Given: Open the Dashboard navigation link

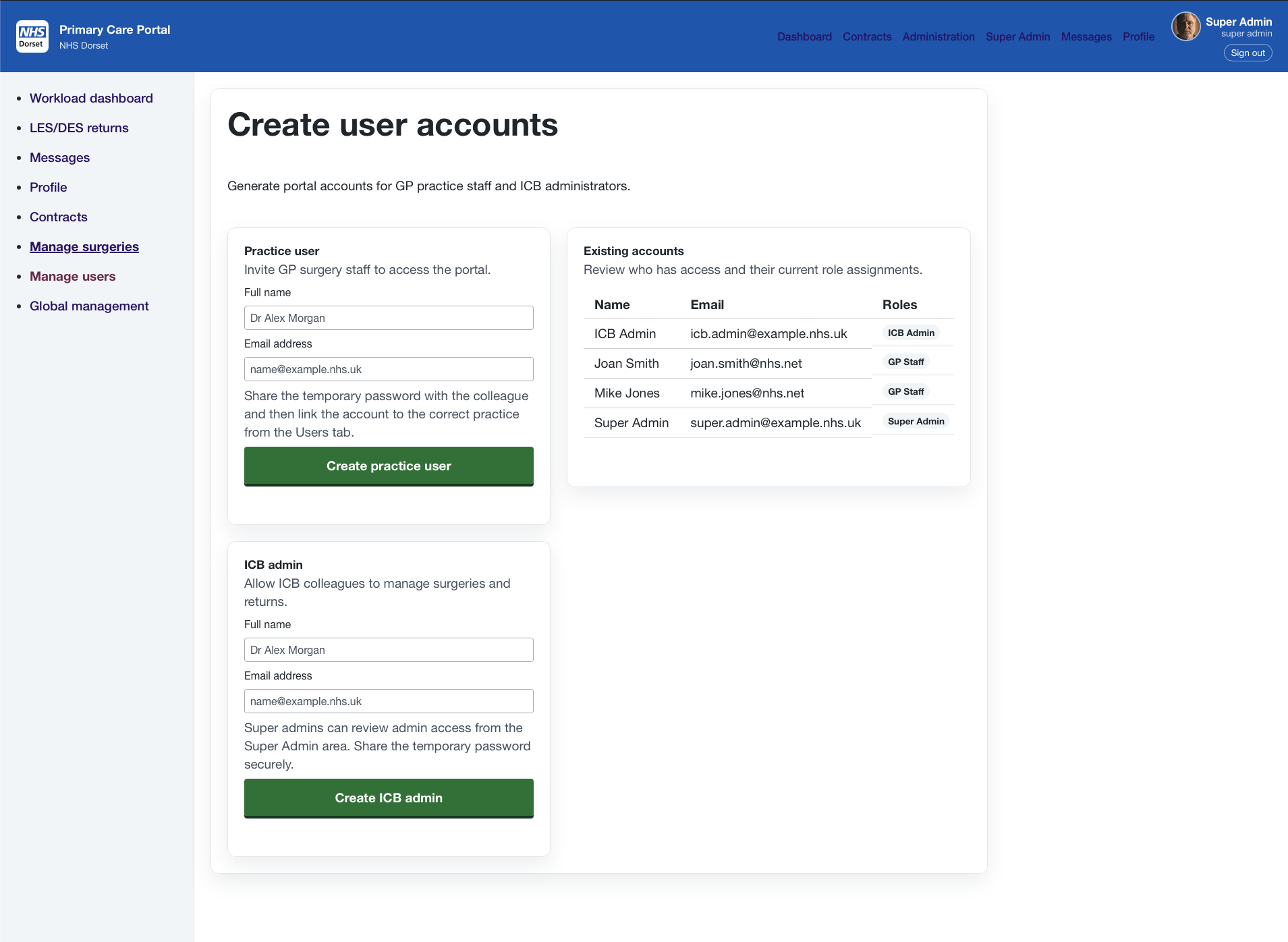Looking at the screenshot, I should point(804,37).
